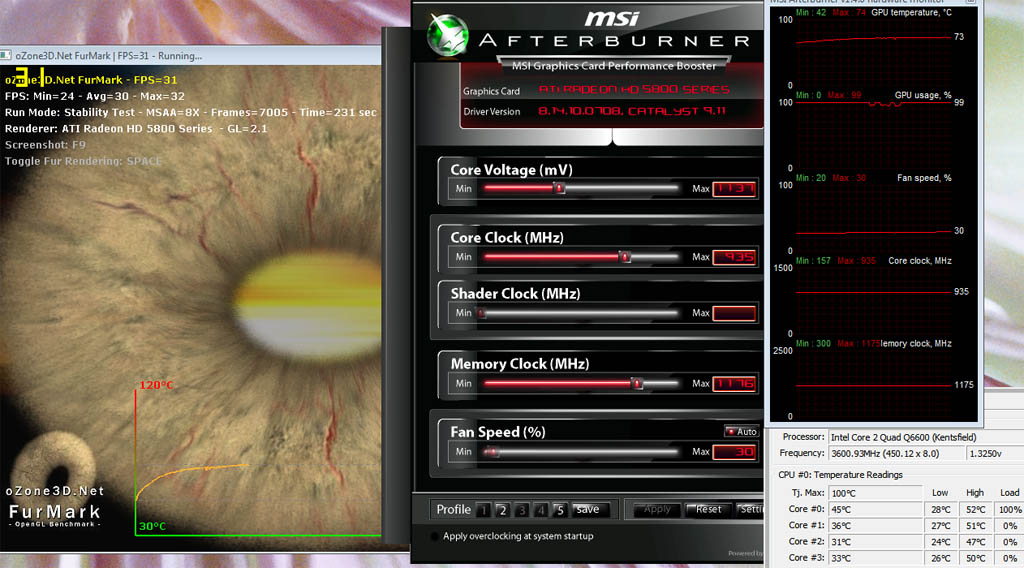Click the 120°C label on FurMark temperature graph
Screen dimensions: 1024x568
coord(156,385)
